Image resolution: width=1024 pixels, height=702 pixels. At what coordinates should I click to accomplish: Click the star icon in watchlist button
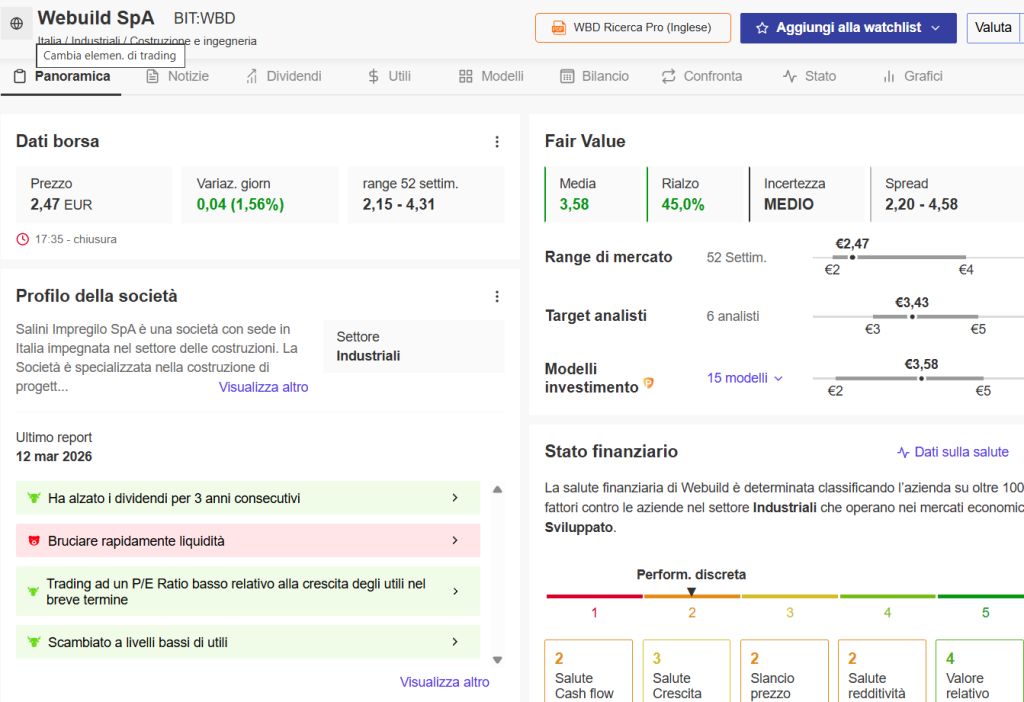(761, 28)
